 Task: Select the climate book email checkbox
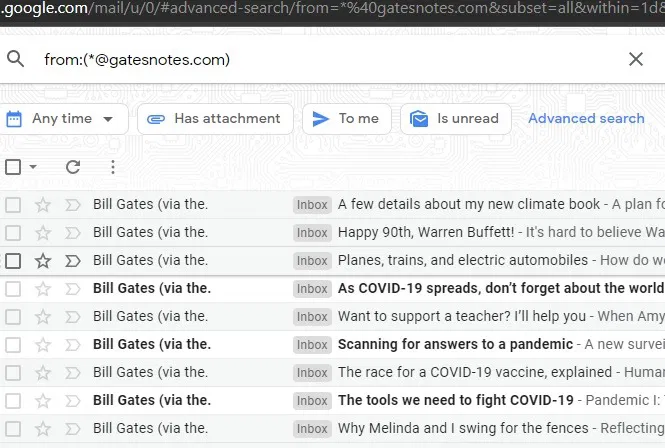tap(13, 205)
